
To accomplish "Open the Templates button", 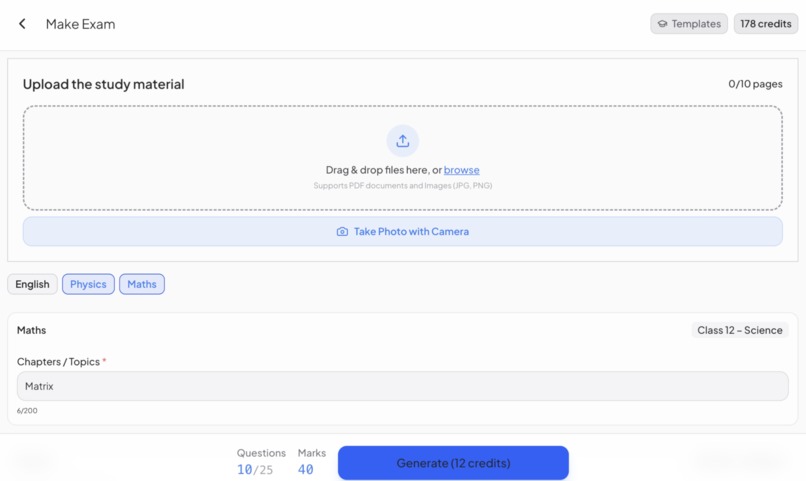I will (x=689, y=24).
